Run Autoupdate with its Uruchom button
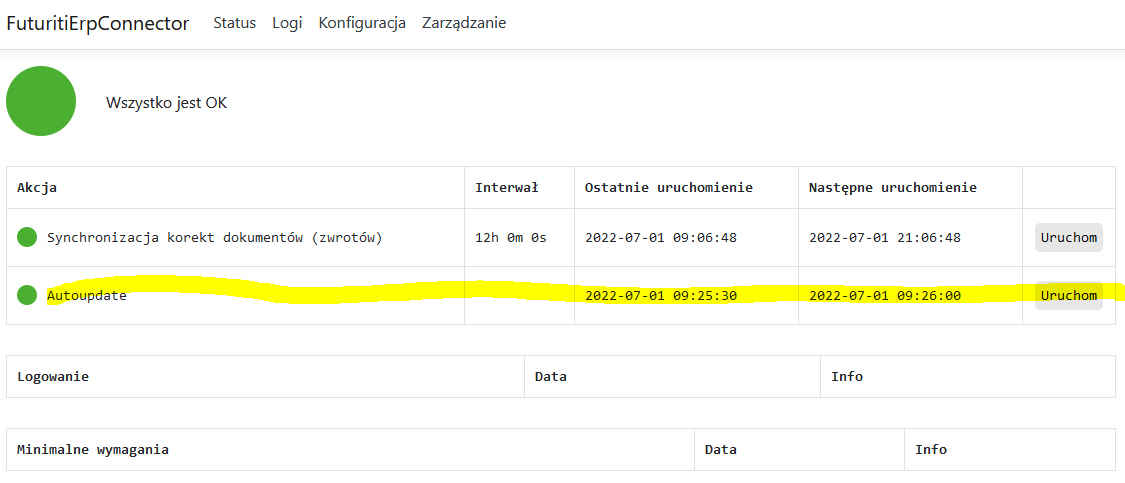Screen dimensions: 1125x483 tap(1068, 296)
